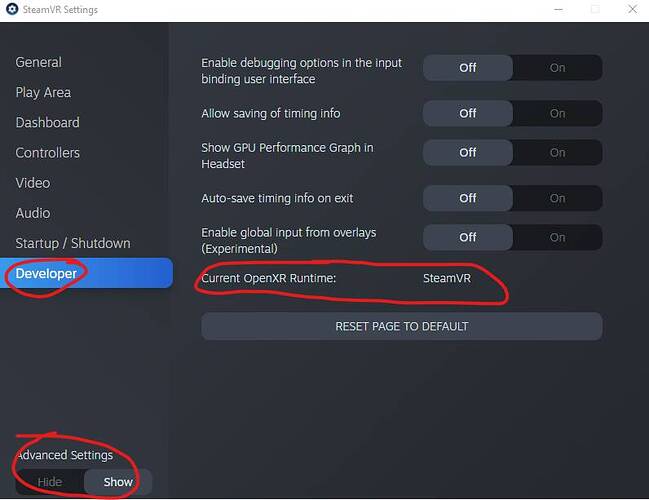Turn On Auto-save timing info on exit
The height and width of the screenshot is (500, 649).
tap(557, 198)
